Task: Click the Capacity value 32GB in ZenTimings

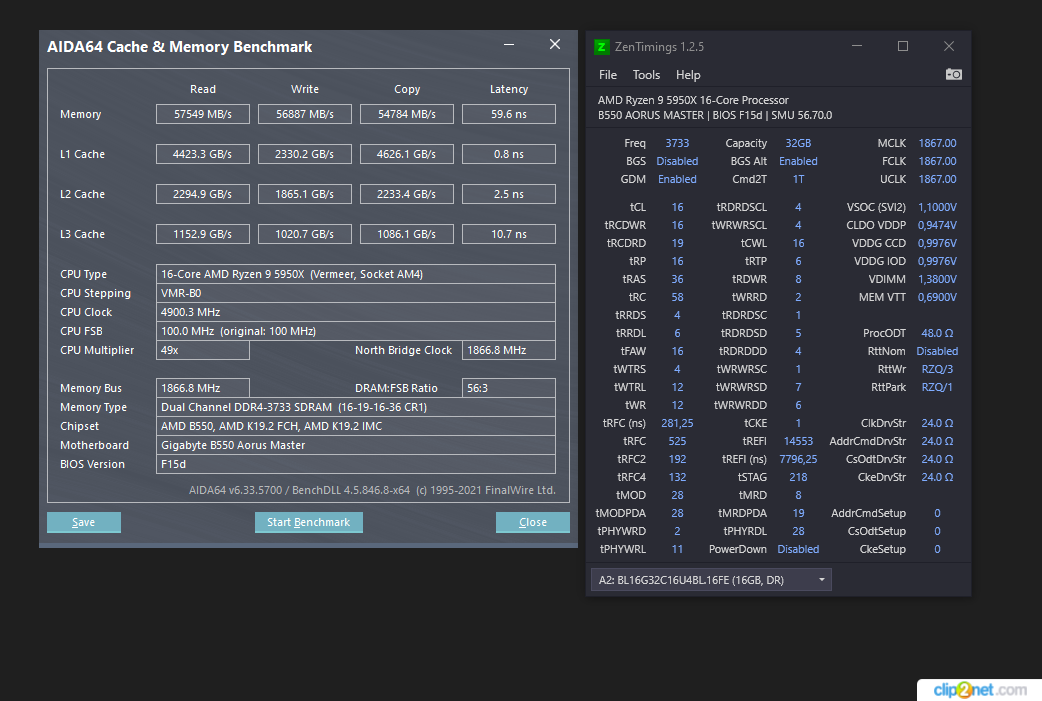Action: [798, 144]
